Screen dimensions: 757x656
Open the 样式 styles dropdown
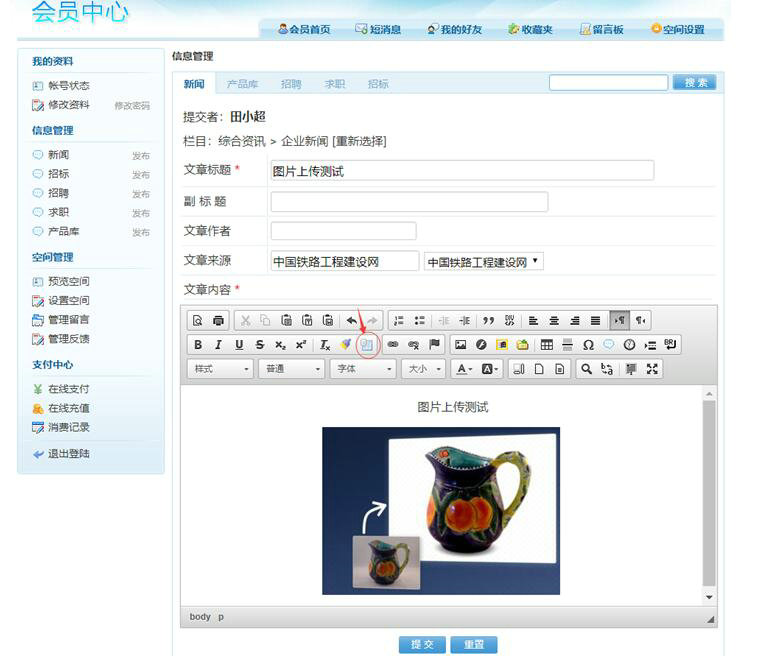[x=221, y=369]
